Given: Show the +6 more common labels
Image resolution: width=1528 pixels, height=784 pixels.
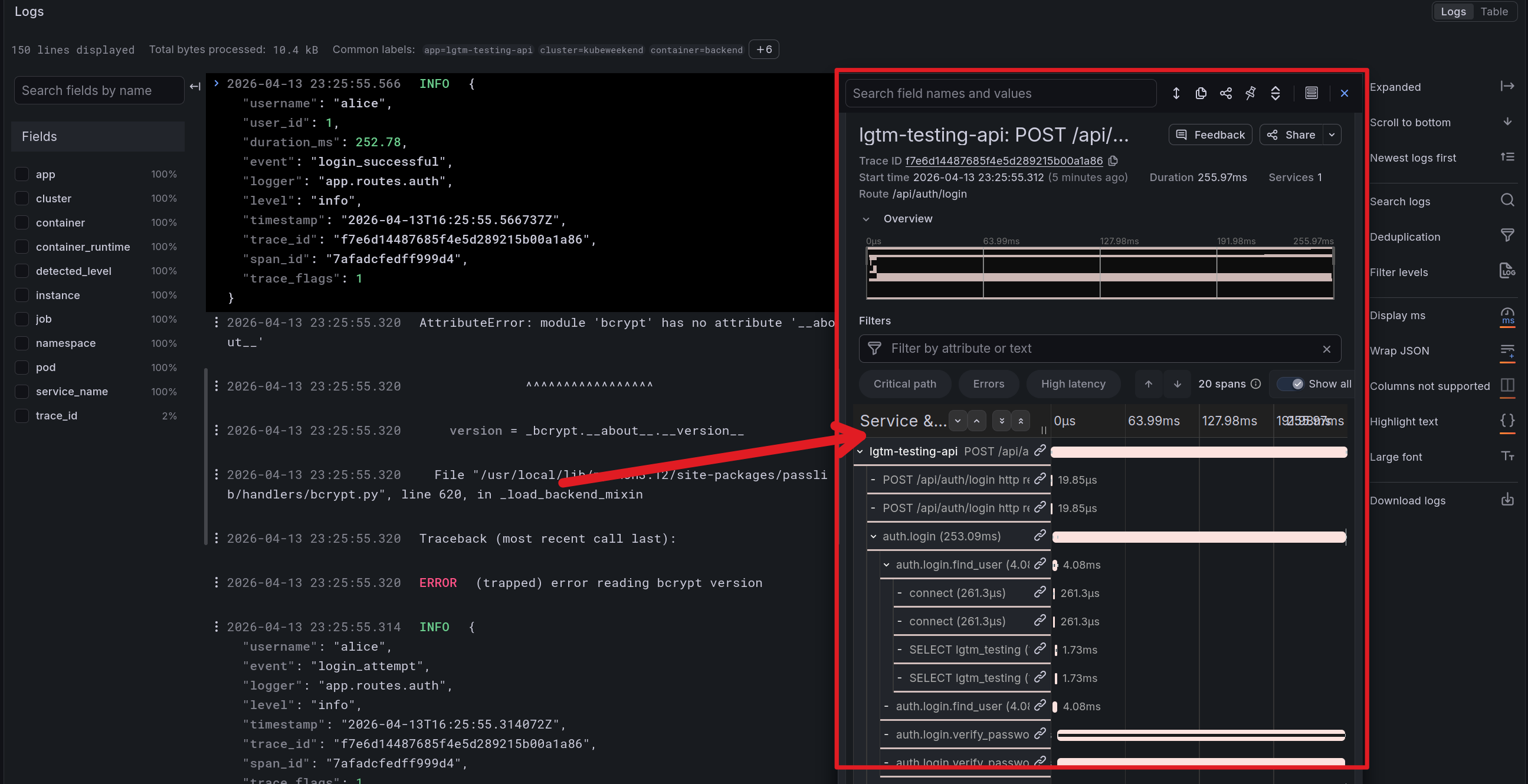Looking at the screenshot, I should 763,49.
